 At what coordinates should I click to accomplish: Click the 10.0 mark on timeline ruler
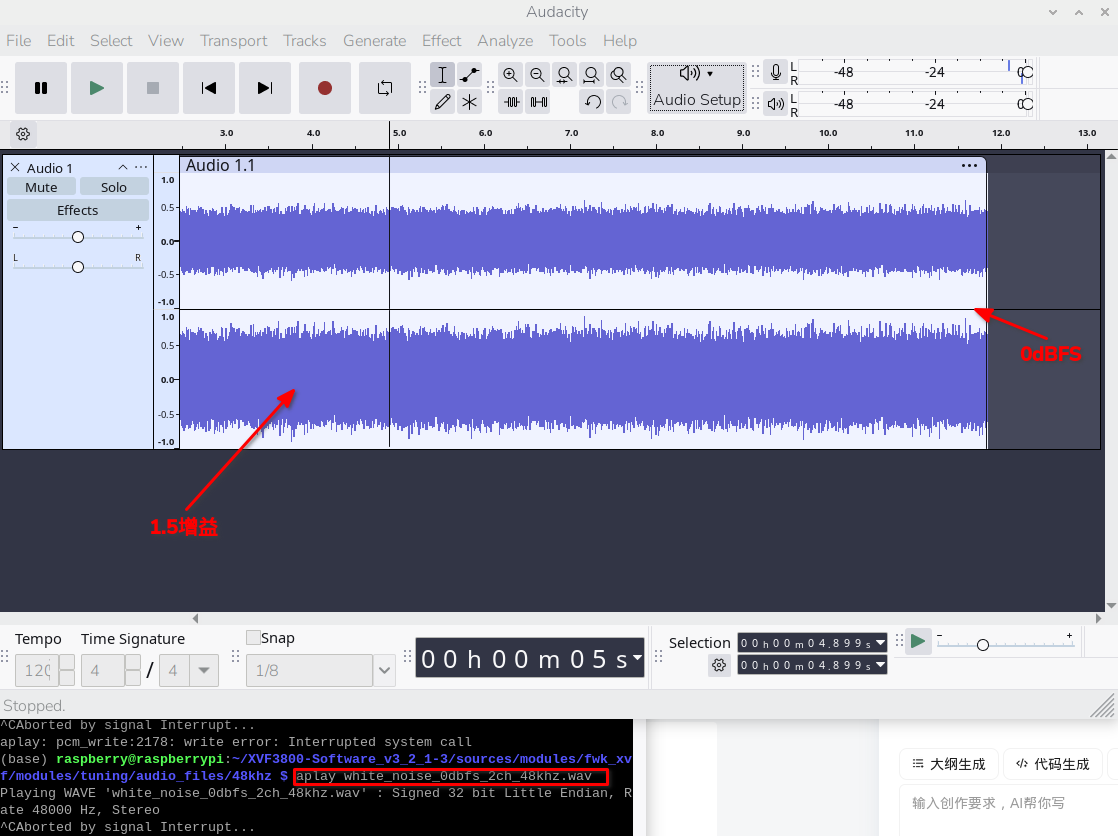point(828,133)
